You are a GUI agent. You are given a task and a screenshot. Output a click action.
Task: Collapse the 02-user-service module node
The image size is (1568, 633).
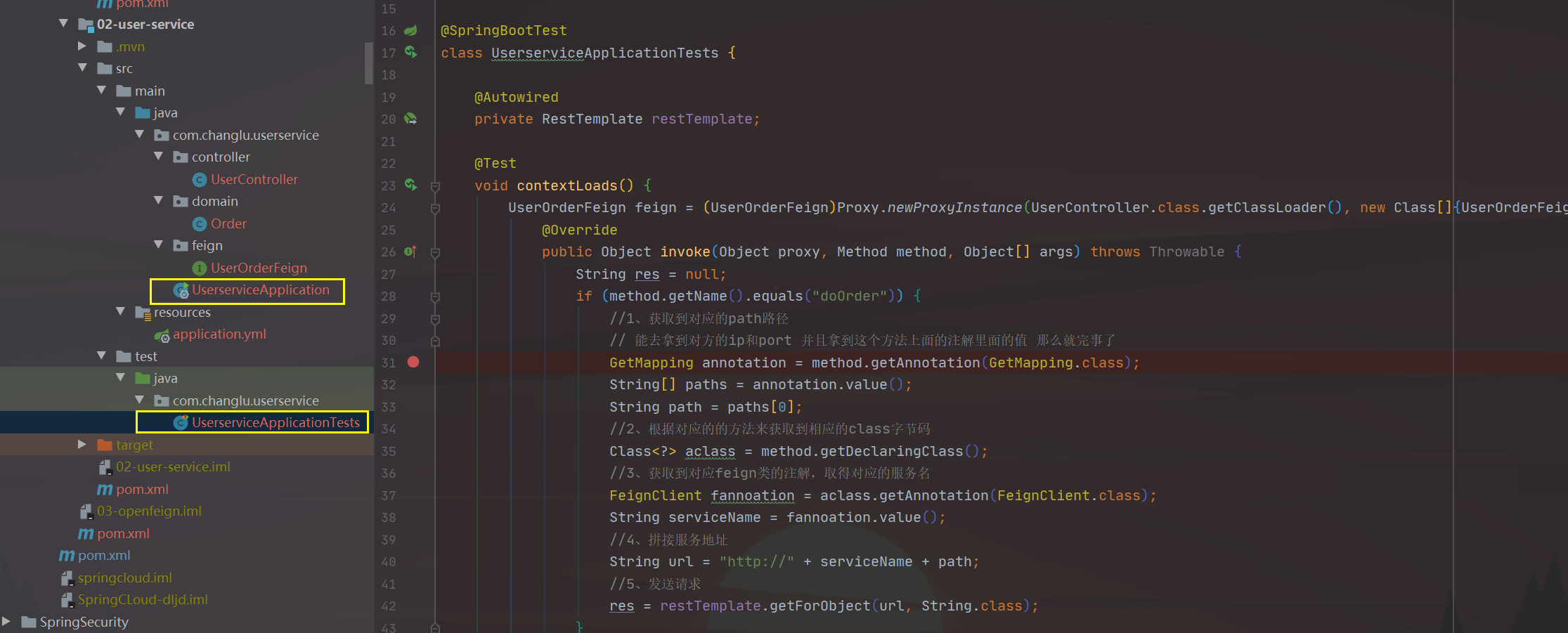click(64, 24)
